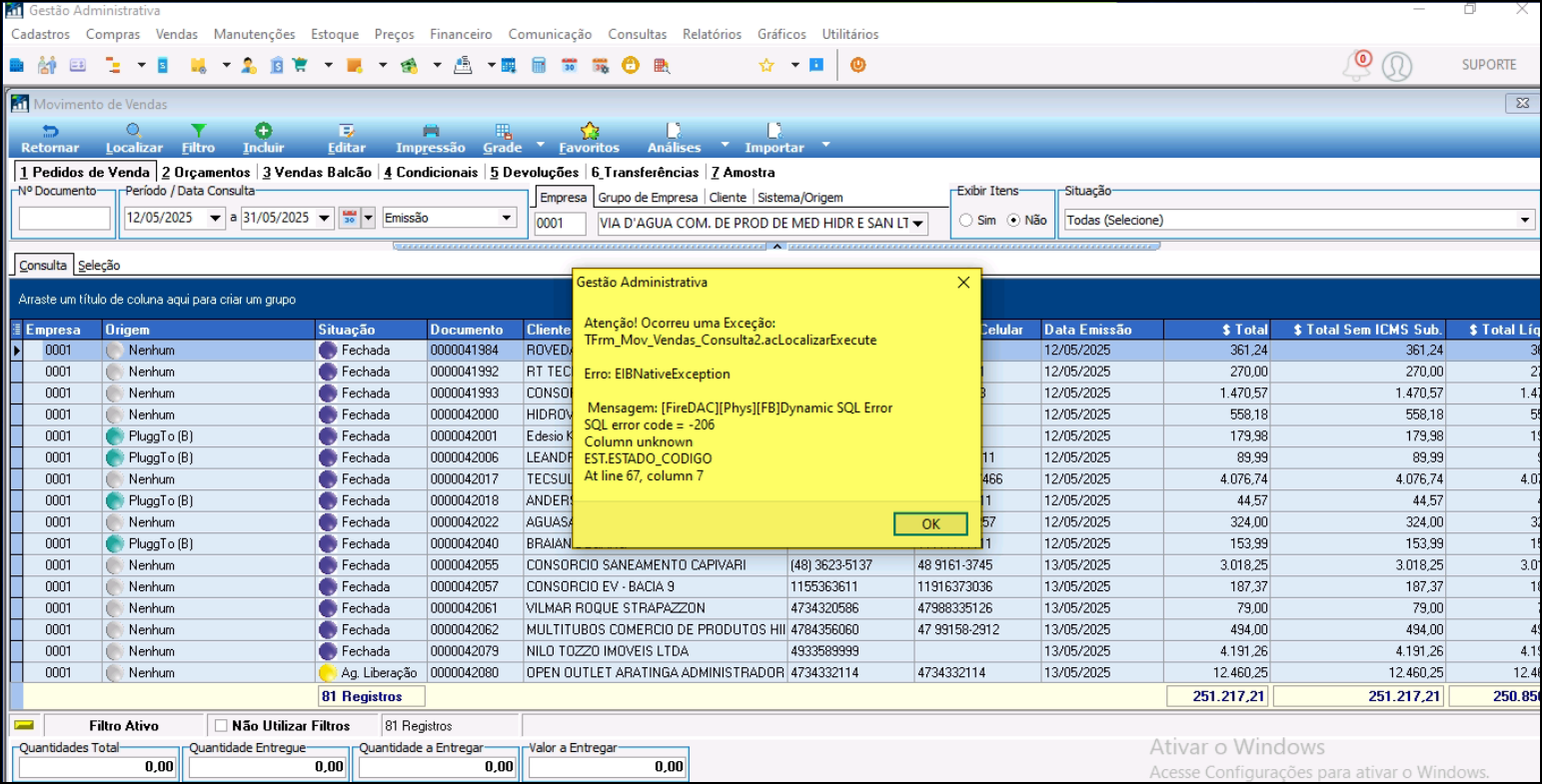Expand the arrow next to Importar button
Screen dimensions: 1542x784
[825, 145]
